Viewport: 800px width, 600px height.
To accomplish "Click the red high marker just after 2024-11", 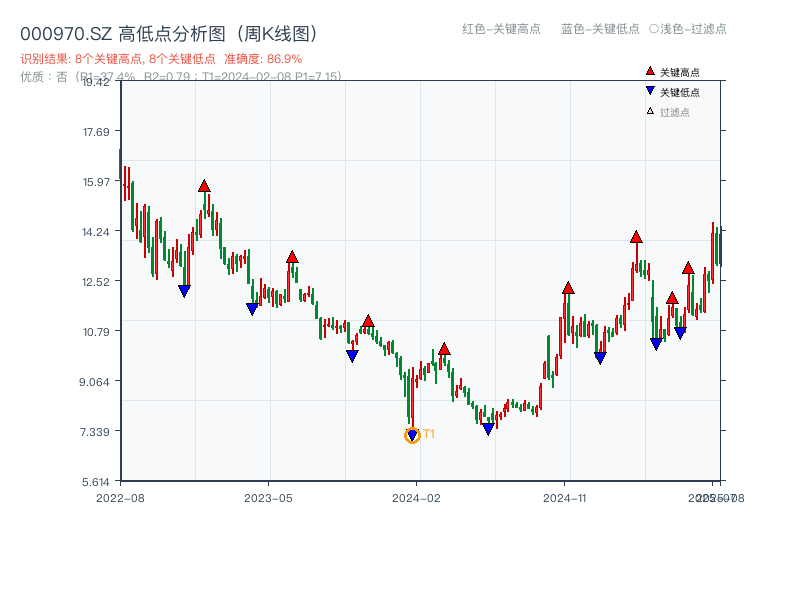I will point(568,288).
